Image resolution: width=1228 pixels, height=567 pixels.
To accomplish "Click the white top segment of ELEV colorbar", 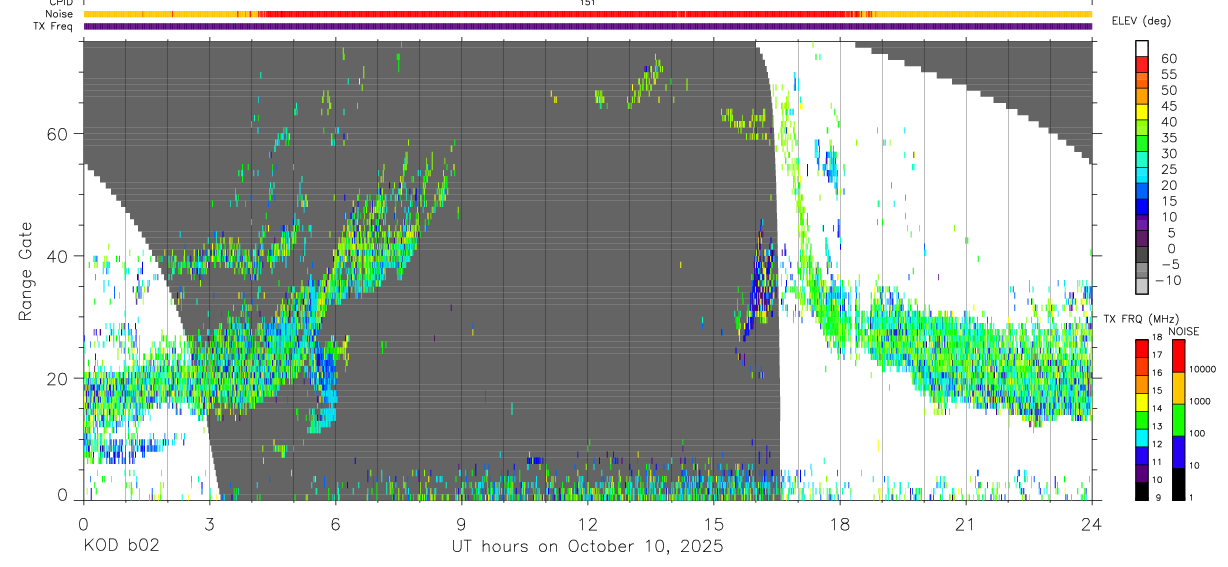I will (1142, 48).
